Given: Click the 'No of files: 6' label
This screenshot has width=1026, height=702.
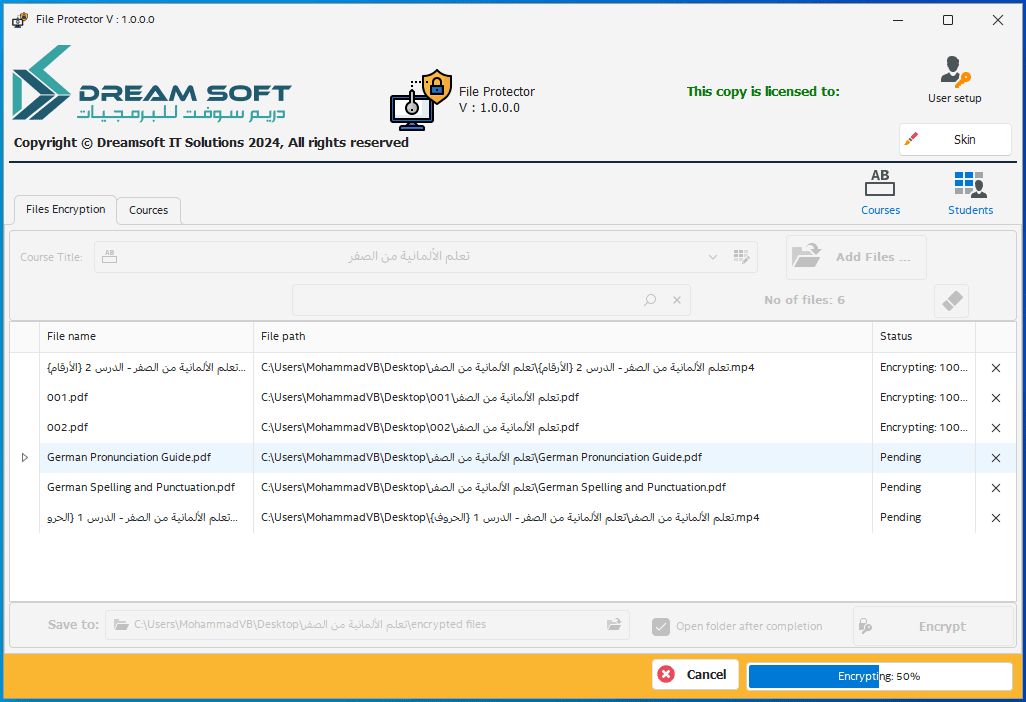Looking at the screenshot, I should click(804, 300).
